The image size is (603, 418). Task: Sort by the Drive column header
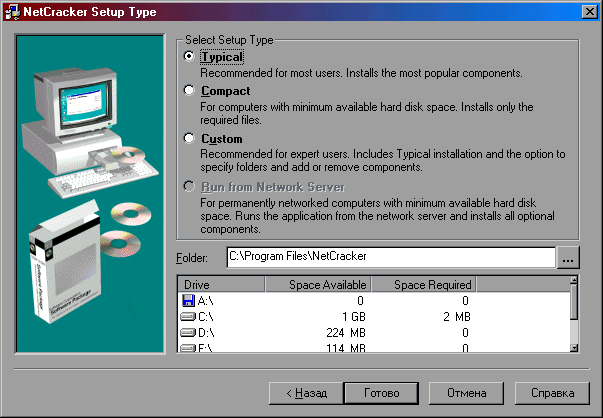(221, 285)
